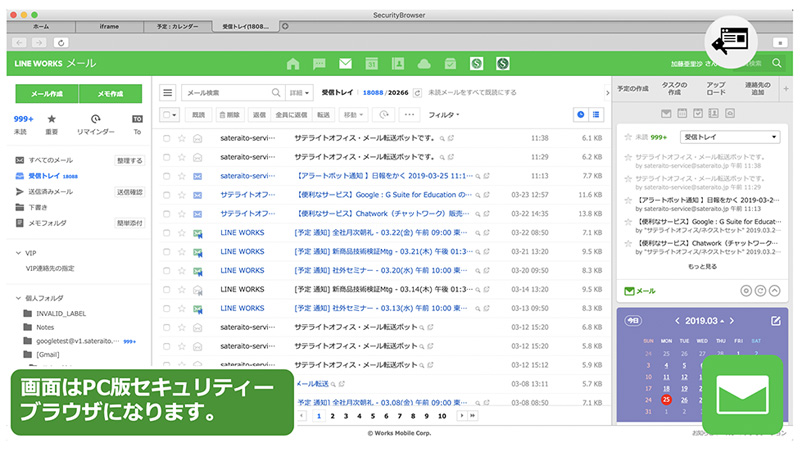Open the compose note icon on calendar widget
Screen dimensions: 800x460
[x=776, y=321]
